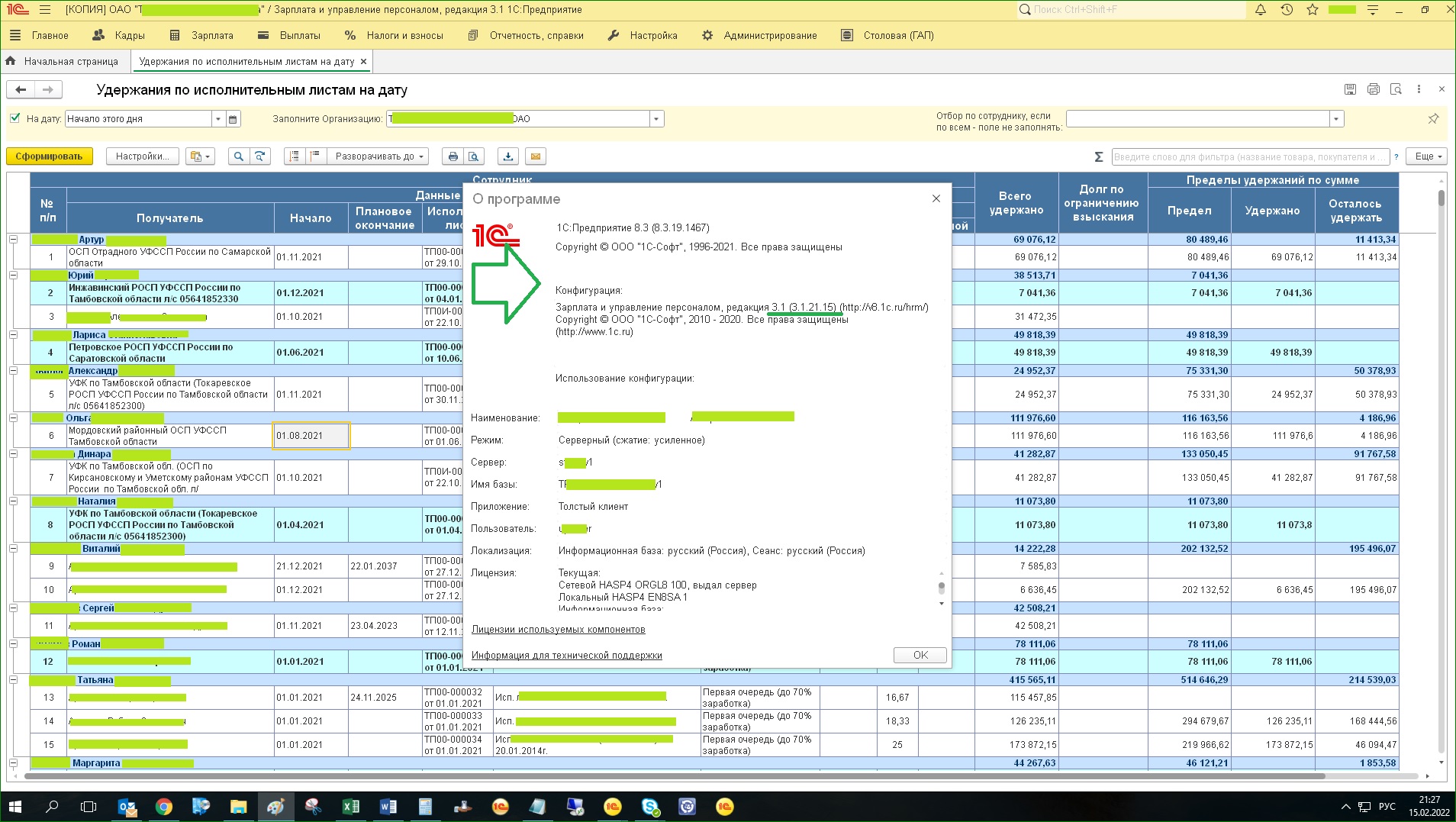Viewport: 1456px width, 822px height.
Task: Show notifications bell in title bar
Action: point(1261,10)
